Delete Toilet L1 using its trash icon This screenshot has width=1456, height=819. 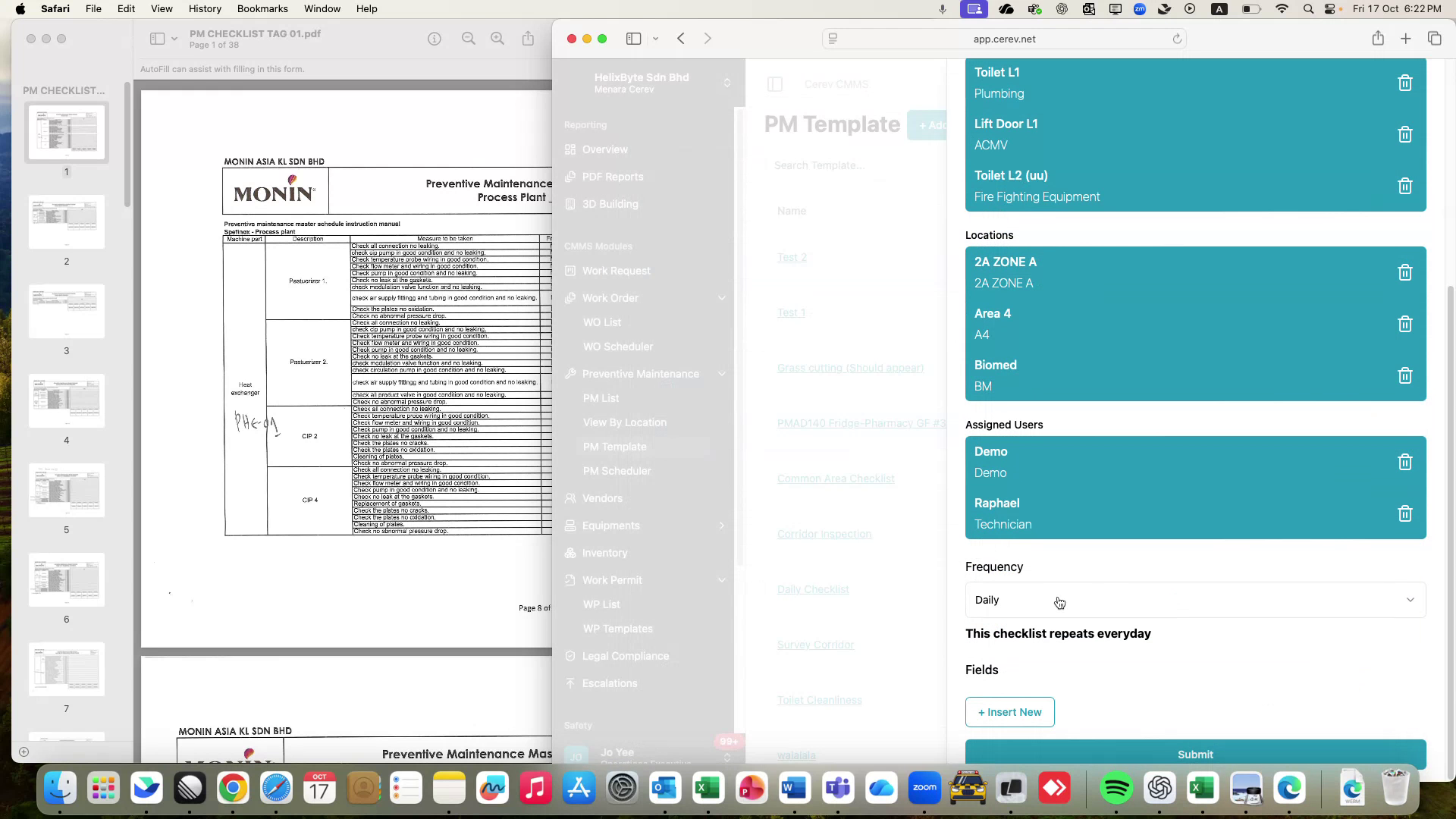click(x=1405, y=83)
